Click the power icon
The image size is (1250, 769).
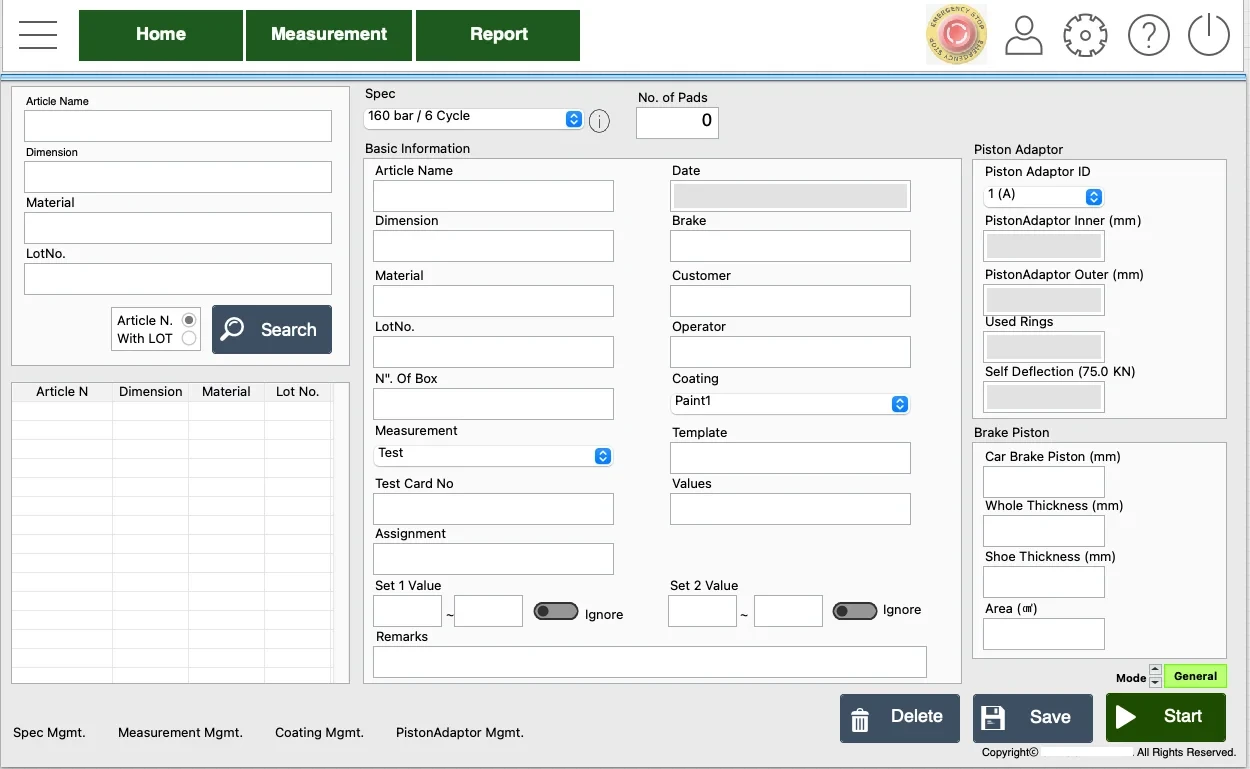pos(1208,36)
